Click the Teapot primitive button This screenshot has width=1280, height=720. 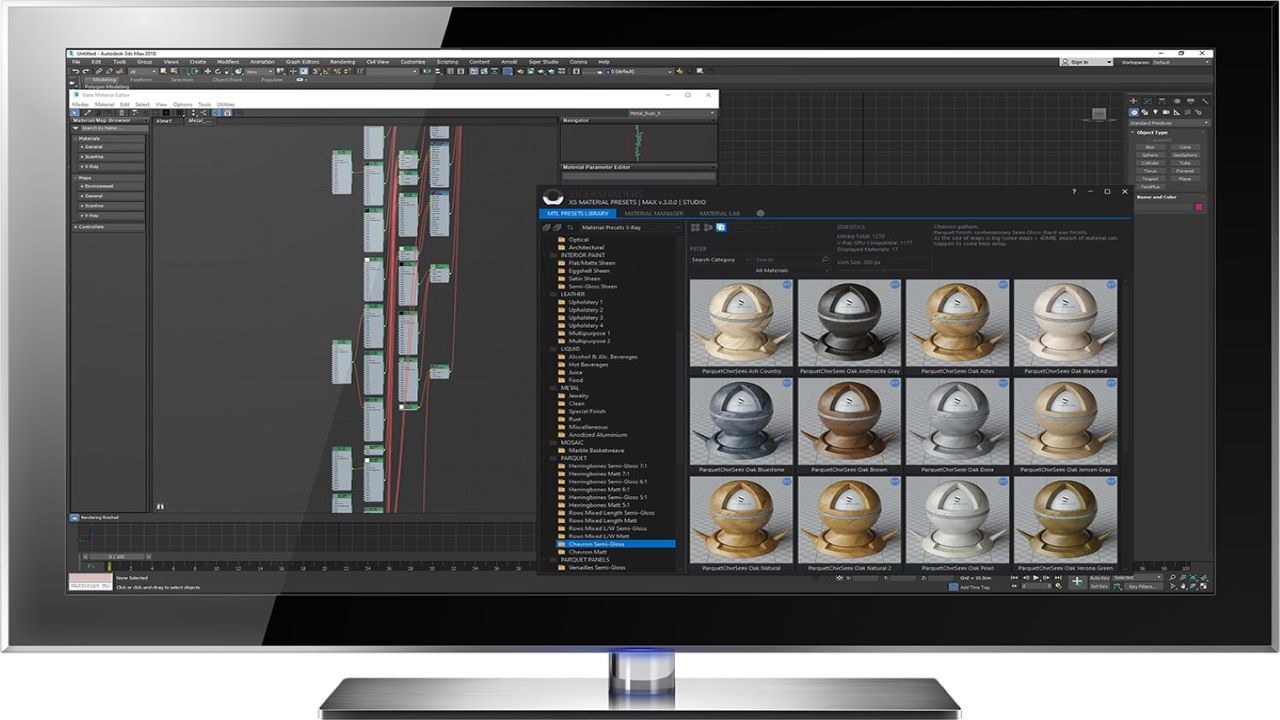pos(1150,179)
